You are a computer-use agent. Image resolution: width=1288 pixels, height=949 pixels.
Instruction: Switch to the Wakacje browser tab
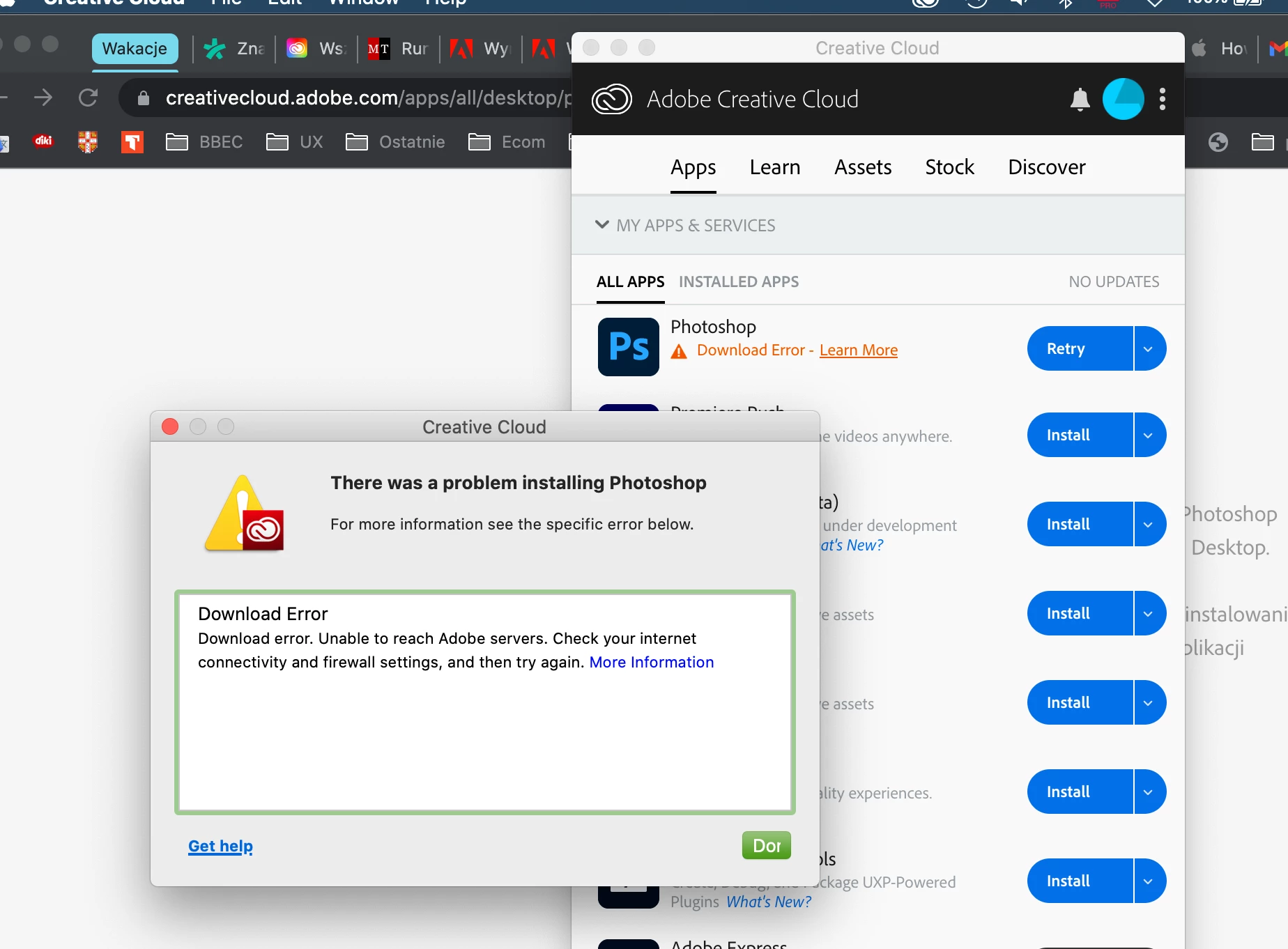(135, 49)
